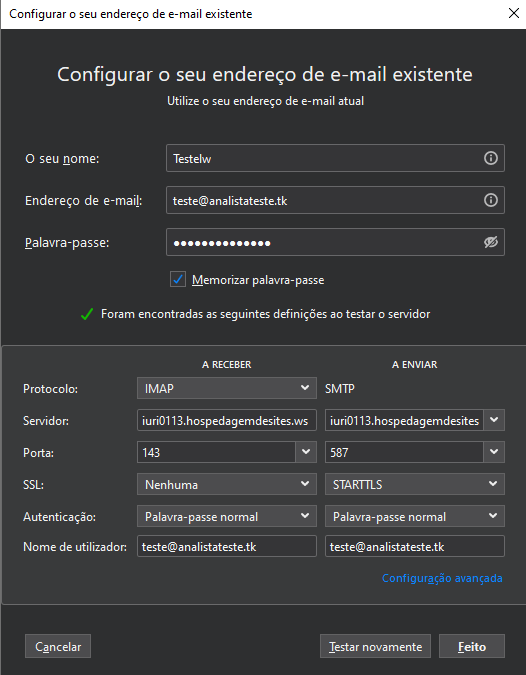
Task: Open the IMAP protocol dropdown
Action: click(x=227, y=388)
